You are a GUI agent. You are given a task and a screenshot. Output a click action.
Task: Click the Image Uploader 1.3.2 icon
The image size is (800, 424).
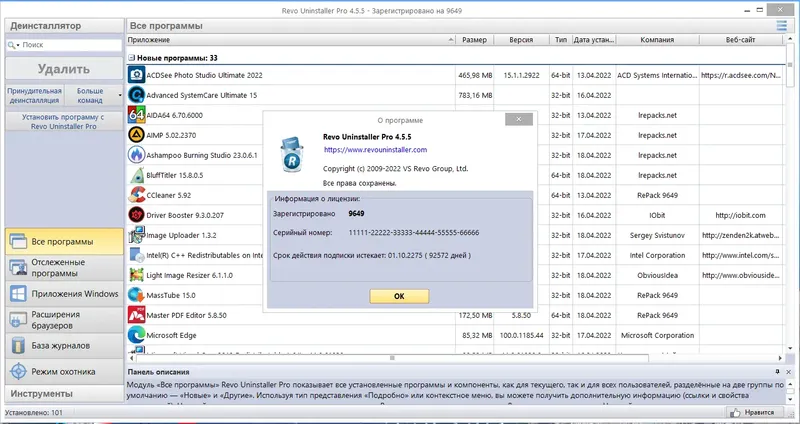(x=136, y=235)
